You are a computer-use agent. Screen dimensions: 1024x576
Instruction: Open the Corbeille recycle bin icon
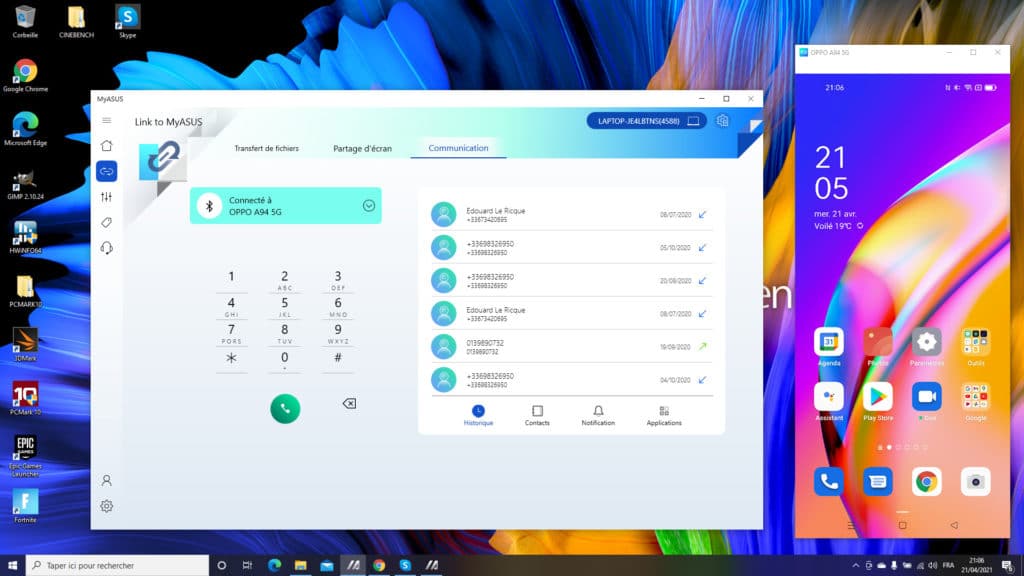tap(25, 22)
